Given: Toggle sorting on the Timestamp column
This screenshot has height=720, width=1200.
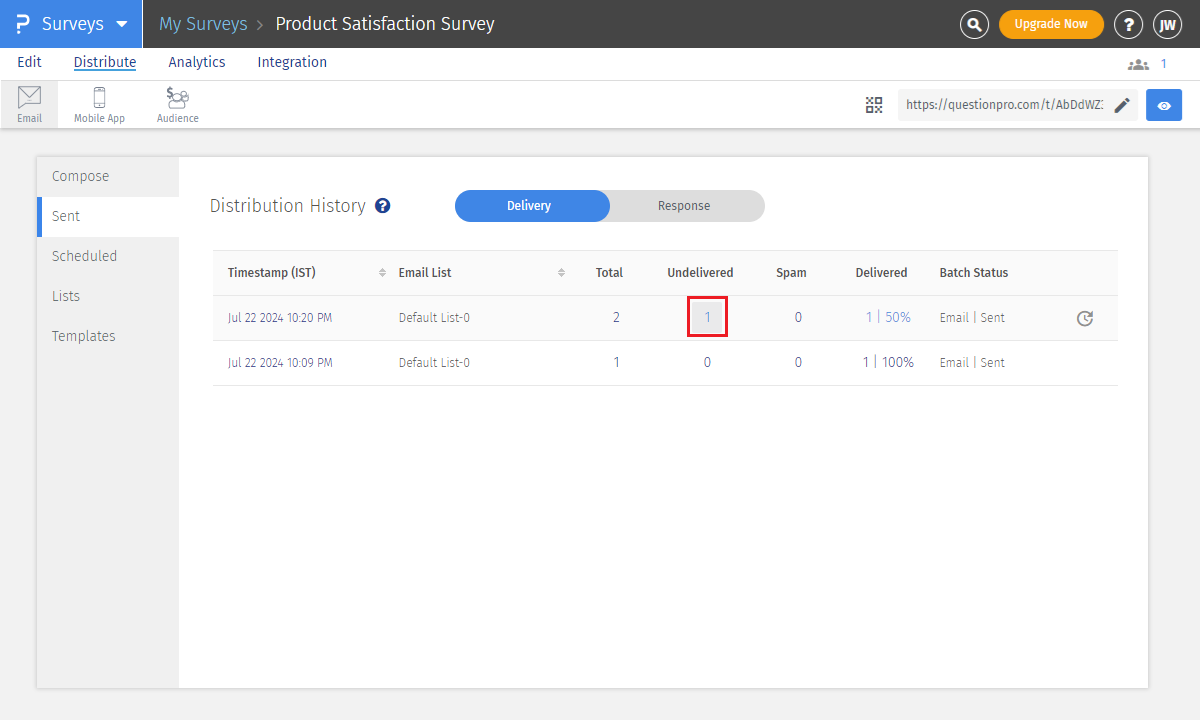Looking at the screenshot, I should (x=381, y=272).
